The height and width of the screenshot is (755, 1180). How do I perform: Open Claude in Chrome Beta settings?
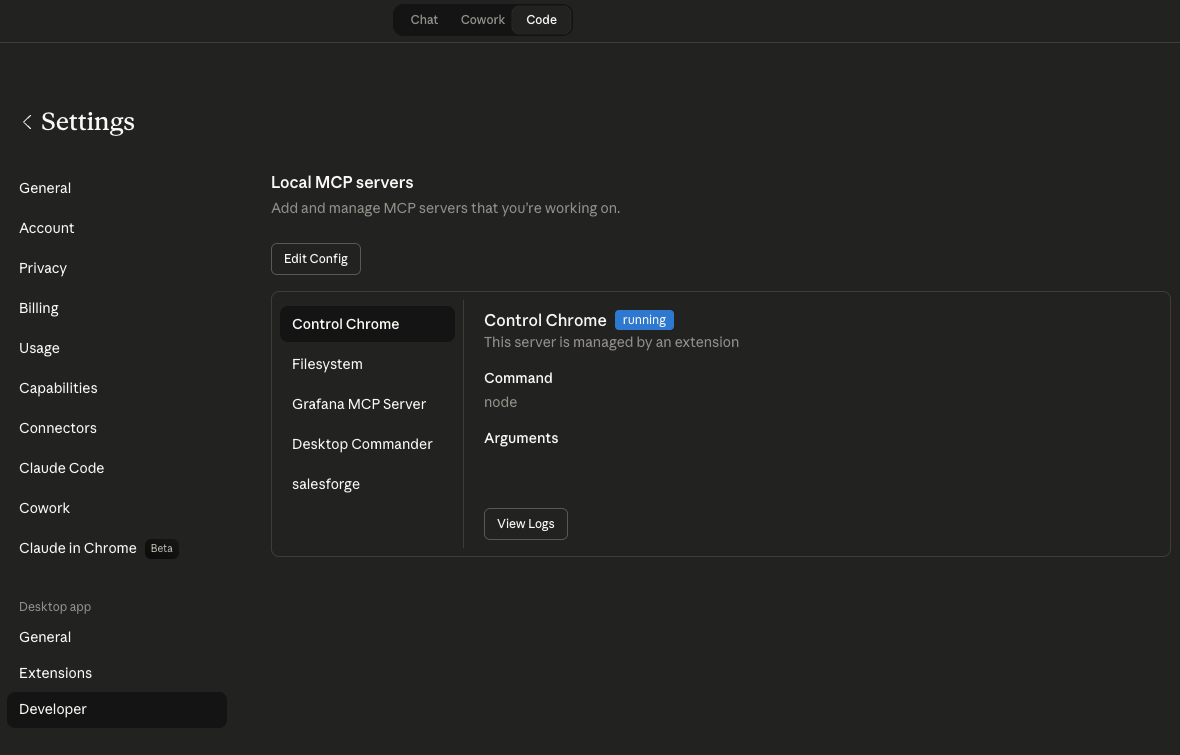pyautogui.click(x=78, y=548)
